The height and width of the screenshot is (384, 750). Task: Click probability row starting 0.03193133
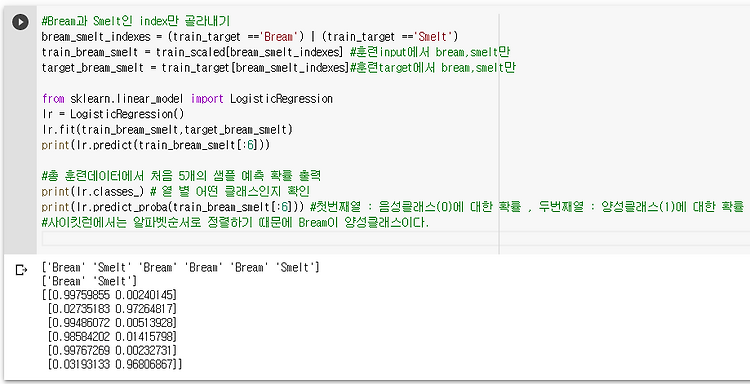[115, 364]
